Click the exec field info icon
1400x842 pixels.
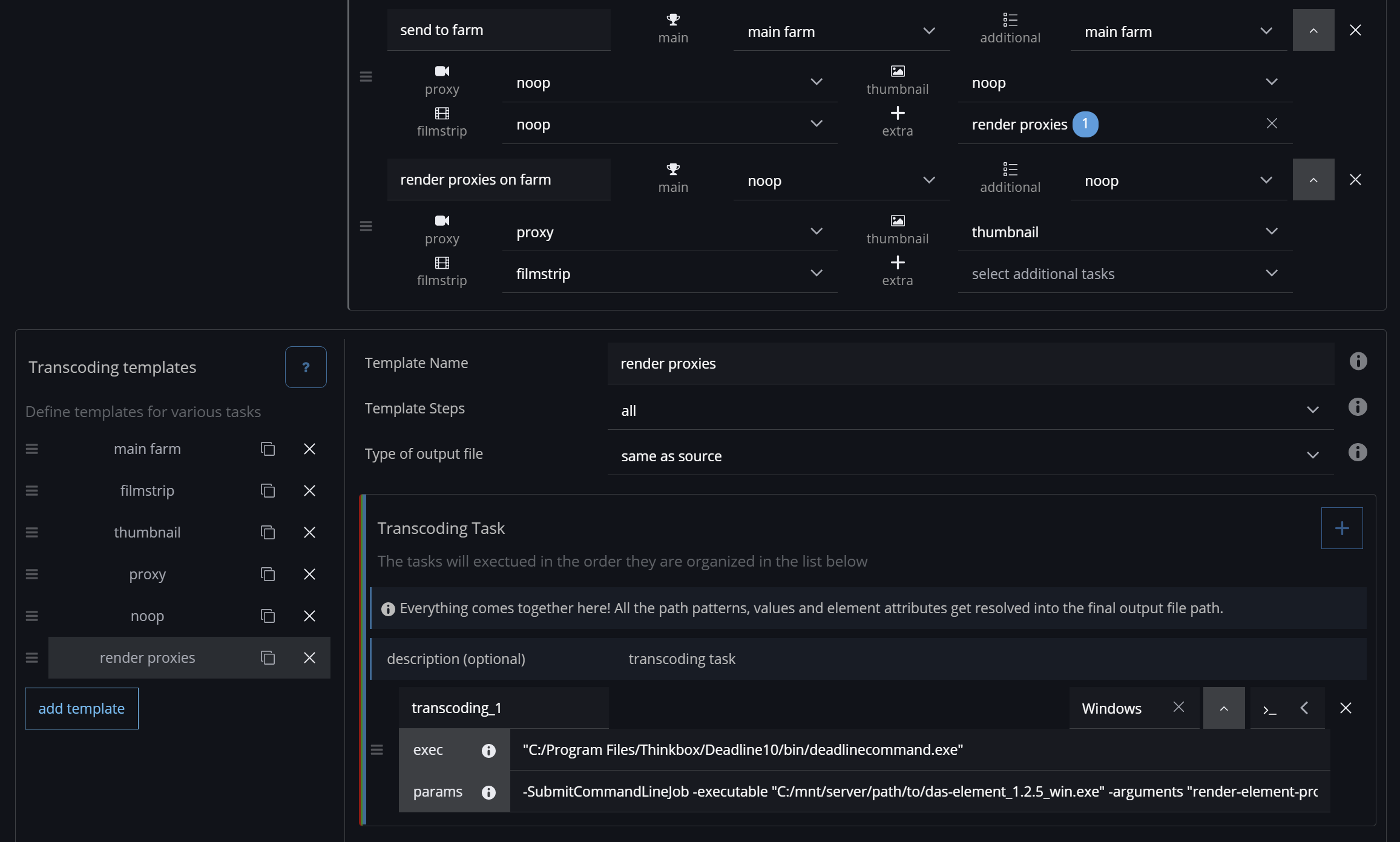pos(488,751)
